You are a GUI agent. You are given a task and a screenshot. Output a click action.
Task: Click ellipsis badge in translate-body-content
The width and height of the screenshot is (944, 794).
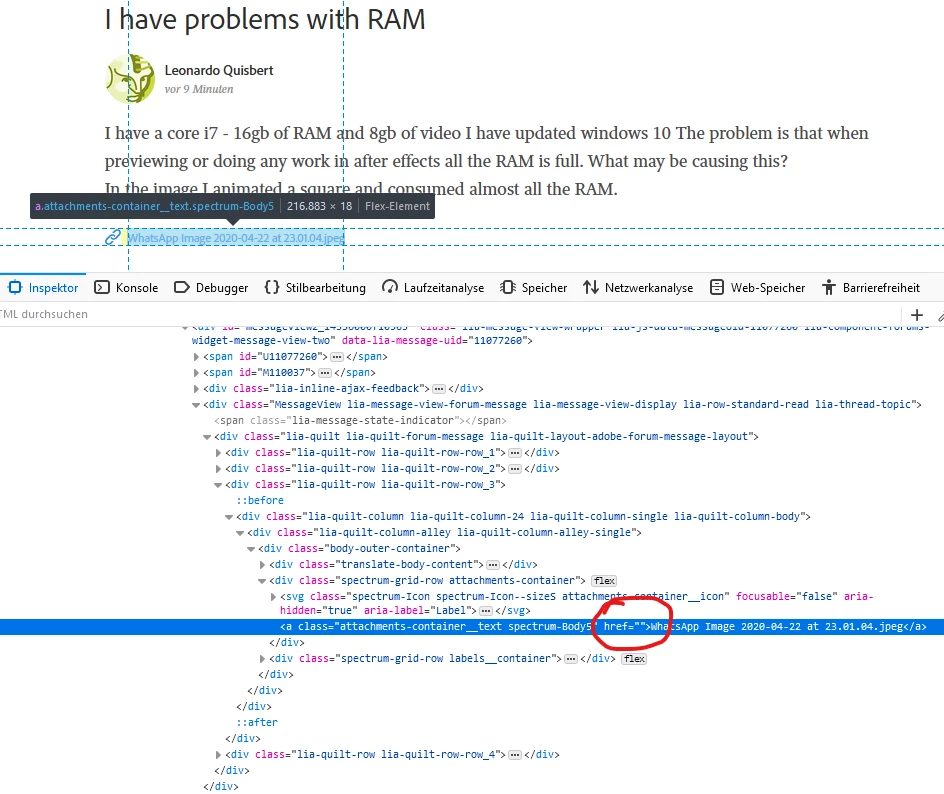[x=493, y=565]
